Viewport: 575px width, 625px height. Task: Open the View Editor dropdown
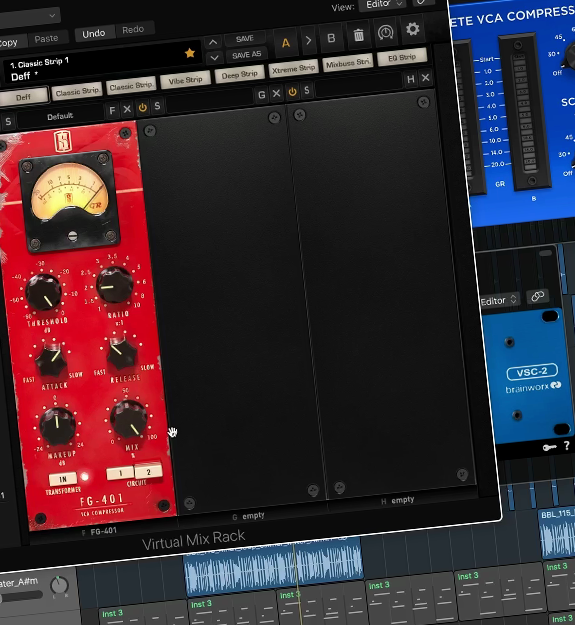382,4
